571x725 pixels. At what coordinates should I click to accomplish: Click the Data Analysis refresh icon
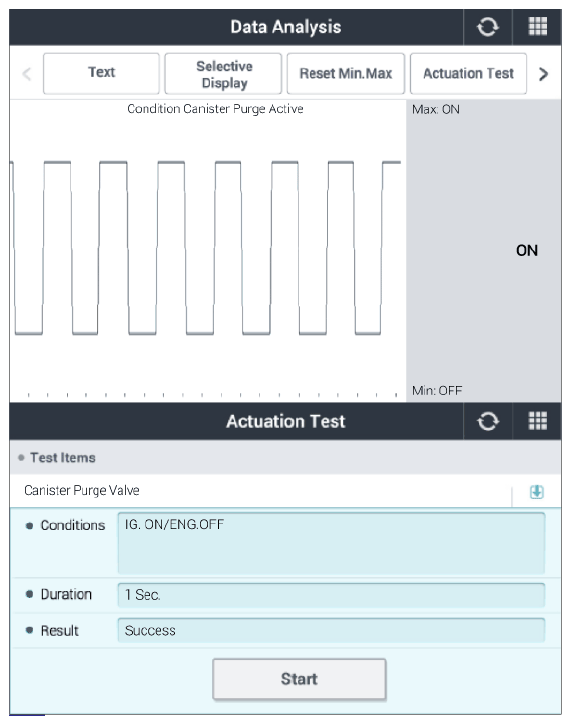487,27
